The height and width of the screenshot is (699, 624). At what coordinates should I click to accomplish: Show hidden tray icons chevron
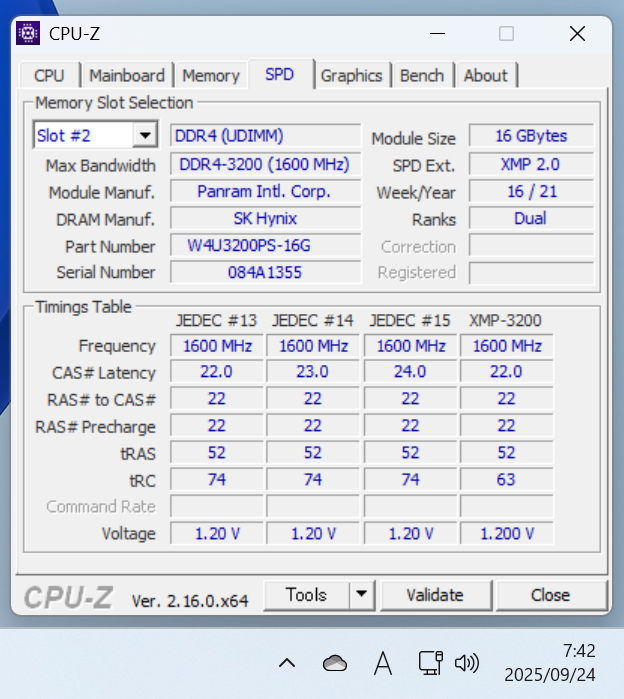coord(287,663)
